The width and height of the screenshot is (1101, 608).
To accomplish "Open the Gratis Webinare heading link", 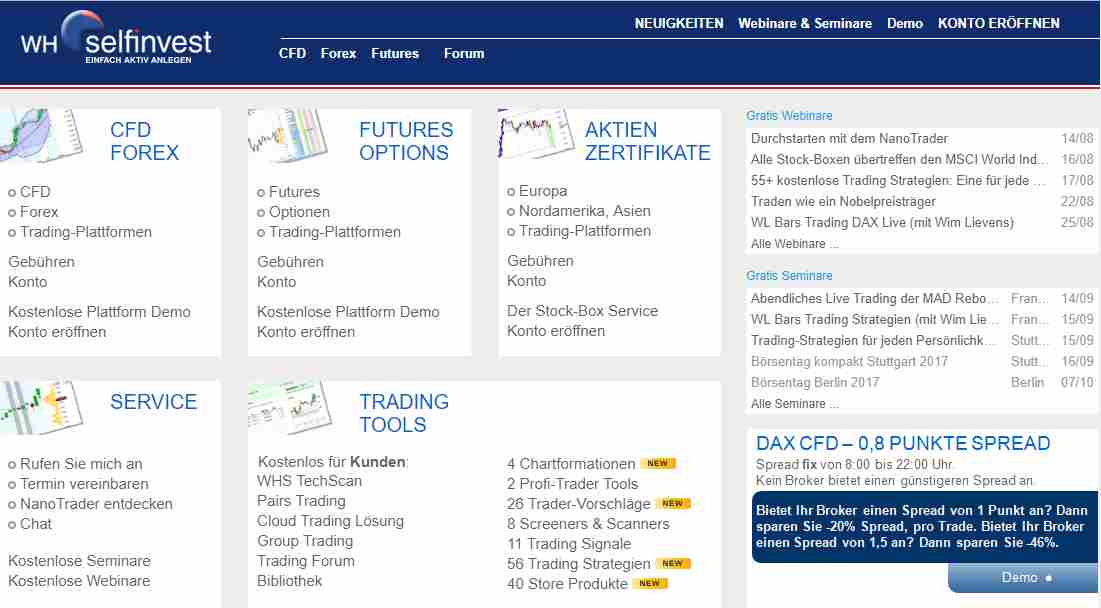I will (789, 115).
